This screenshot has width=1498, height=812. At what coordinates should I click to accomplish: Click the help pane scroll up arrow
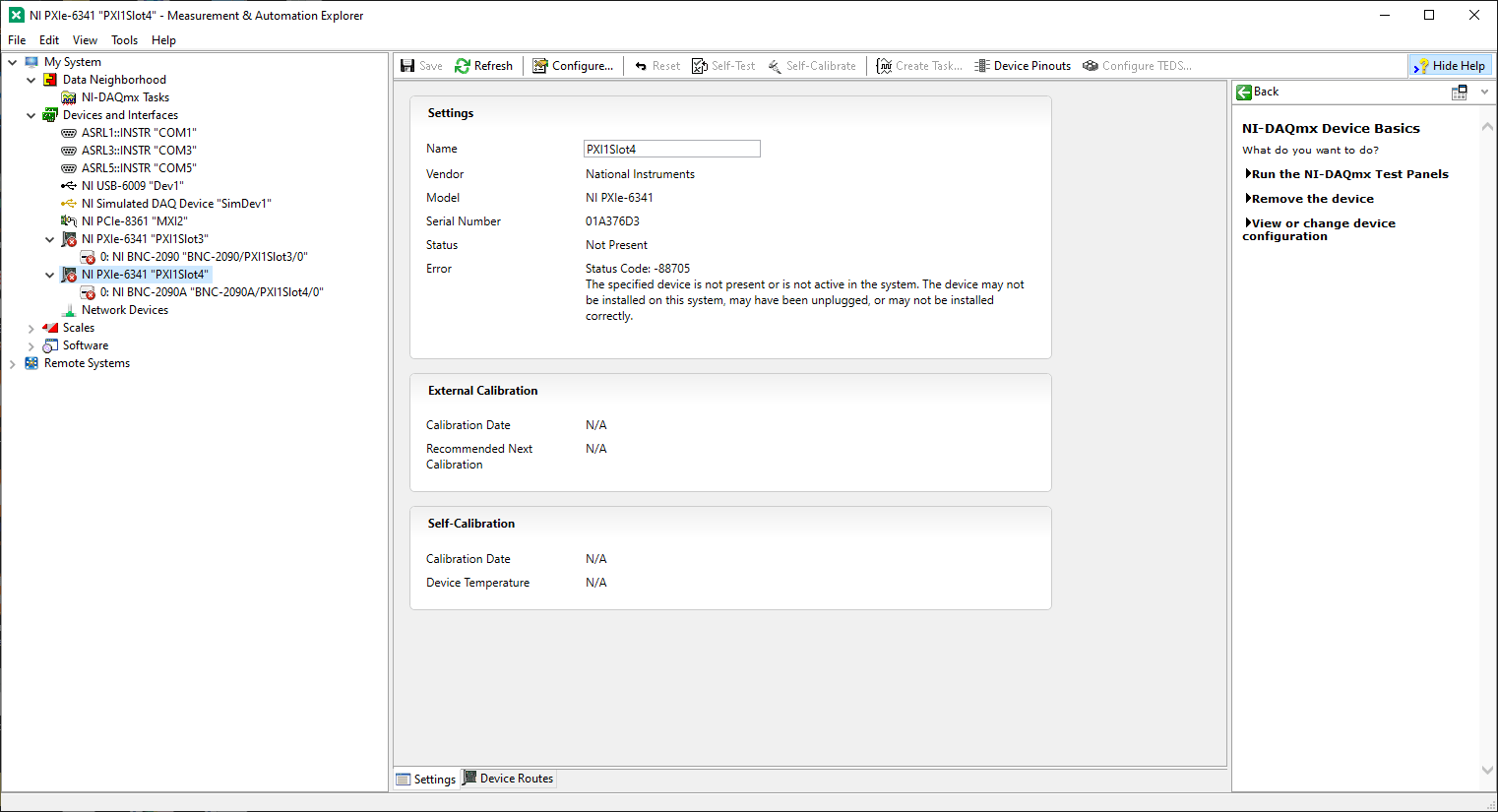(1486, 127)
